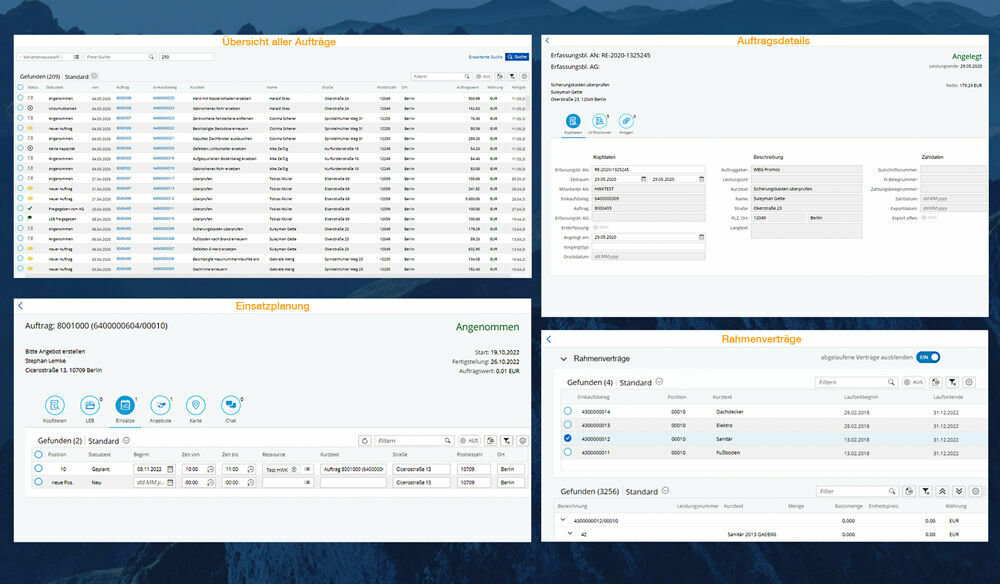Screen dimensions: 1000x584
Task: Collapse the Rahmenverträge section chevron
Action: point(563,358)
